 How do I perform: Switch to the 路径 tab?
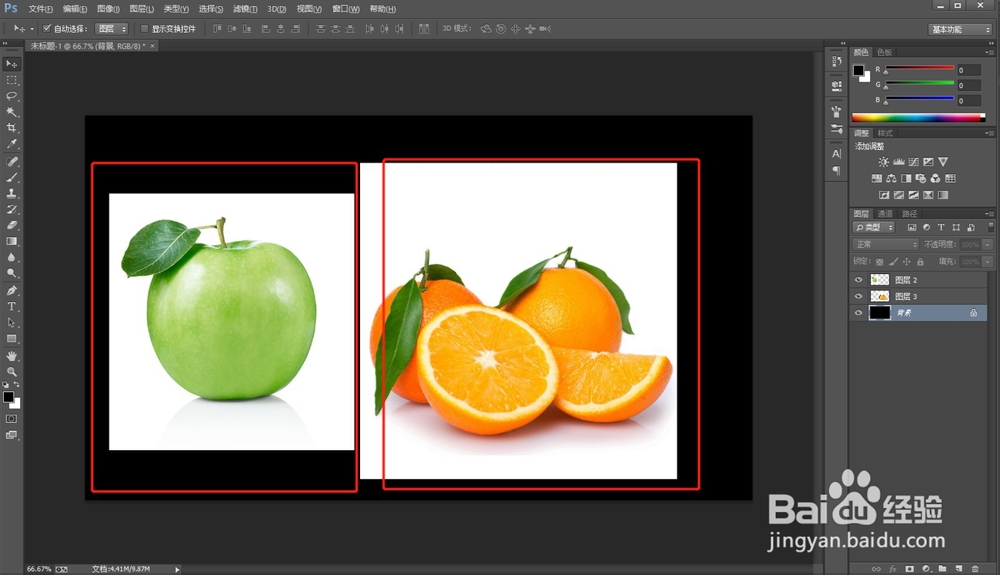pos(909,214)
